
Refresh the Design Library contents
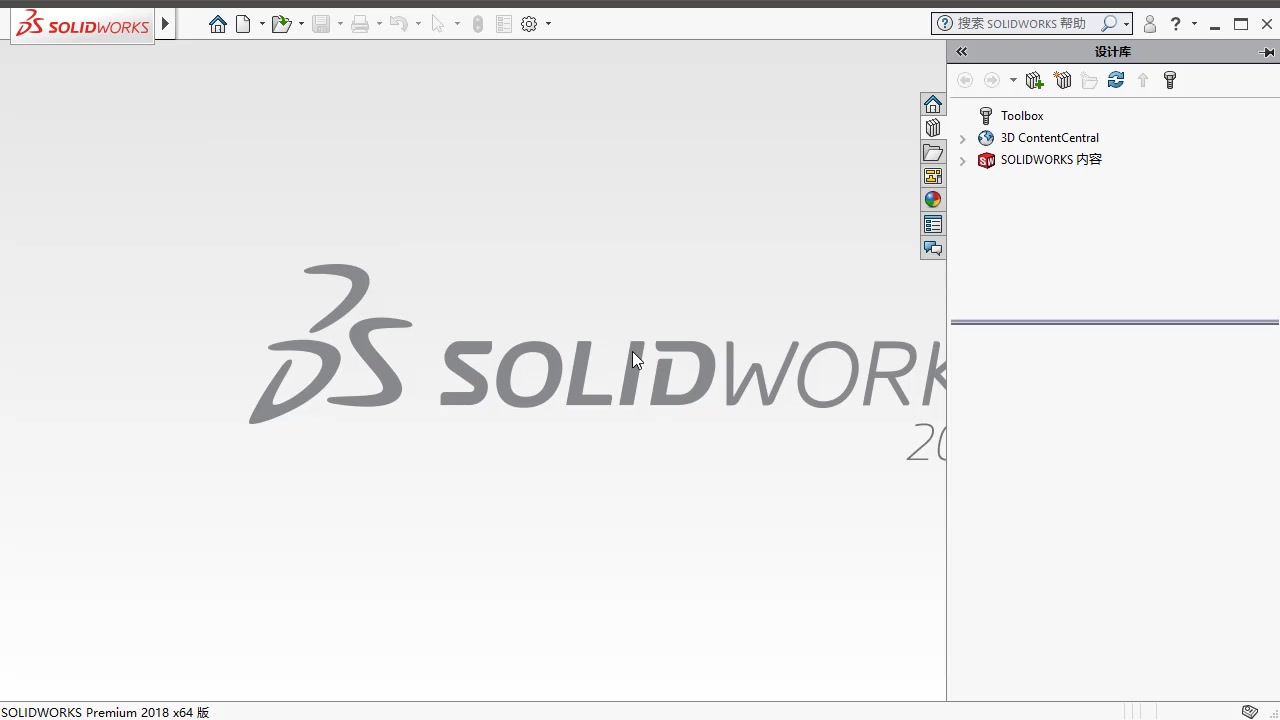pos(1116,80)
